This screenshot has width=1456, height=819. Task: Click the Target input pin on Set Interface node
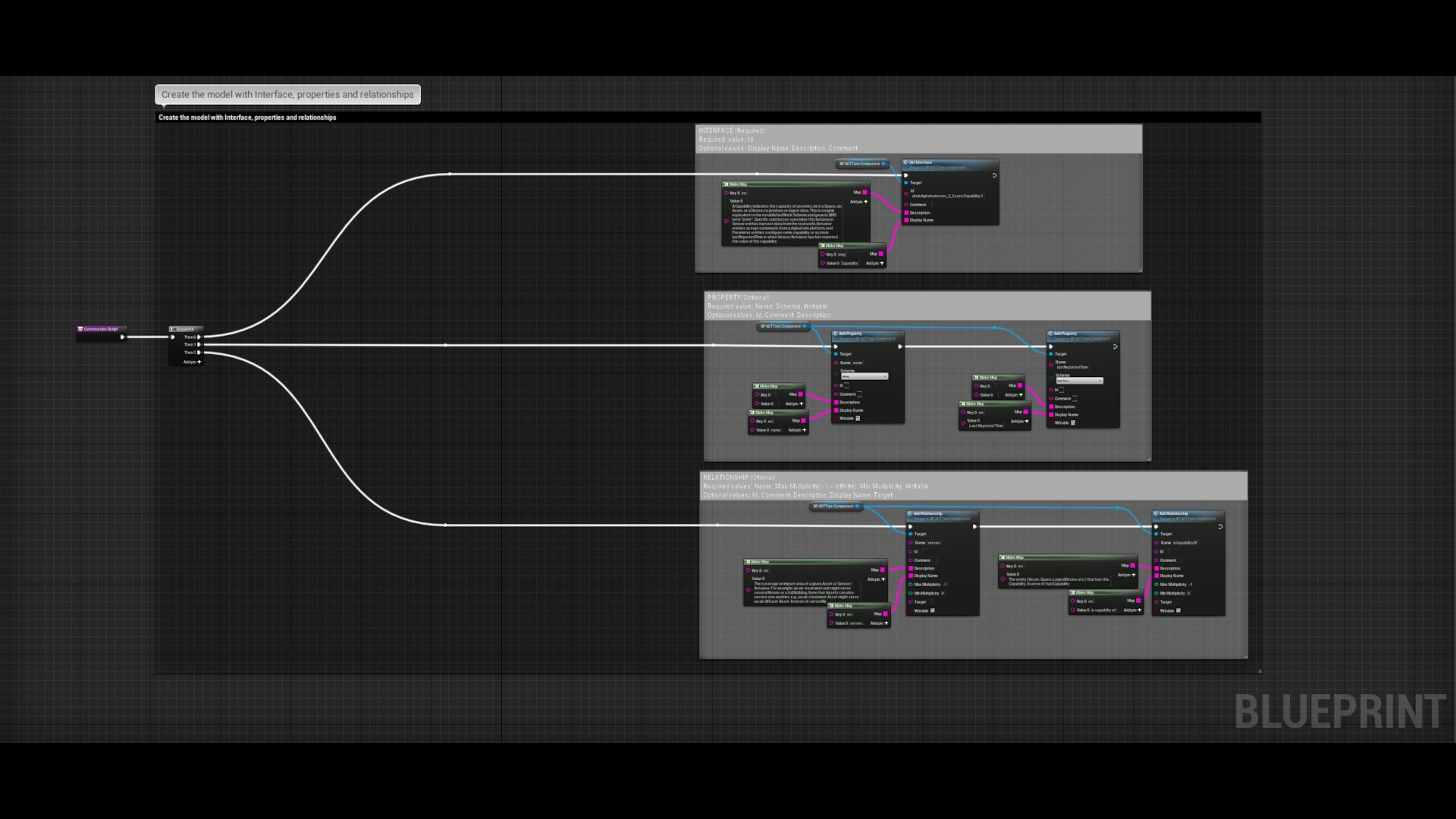pos(906,183)
